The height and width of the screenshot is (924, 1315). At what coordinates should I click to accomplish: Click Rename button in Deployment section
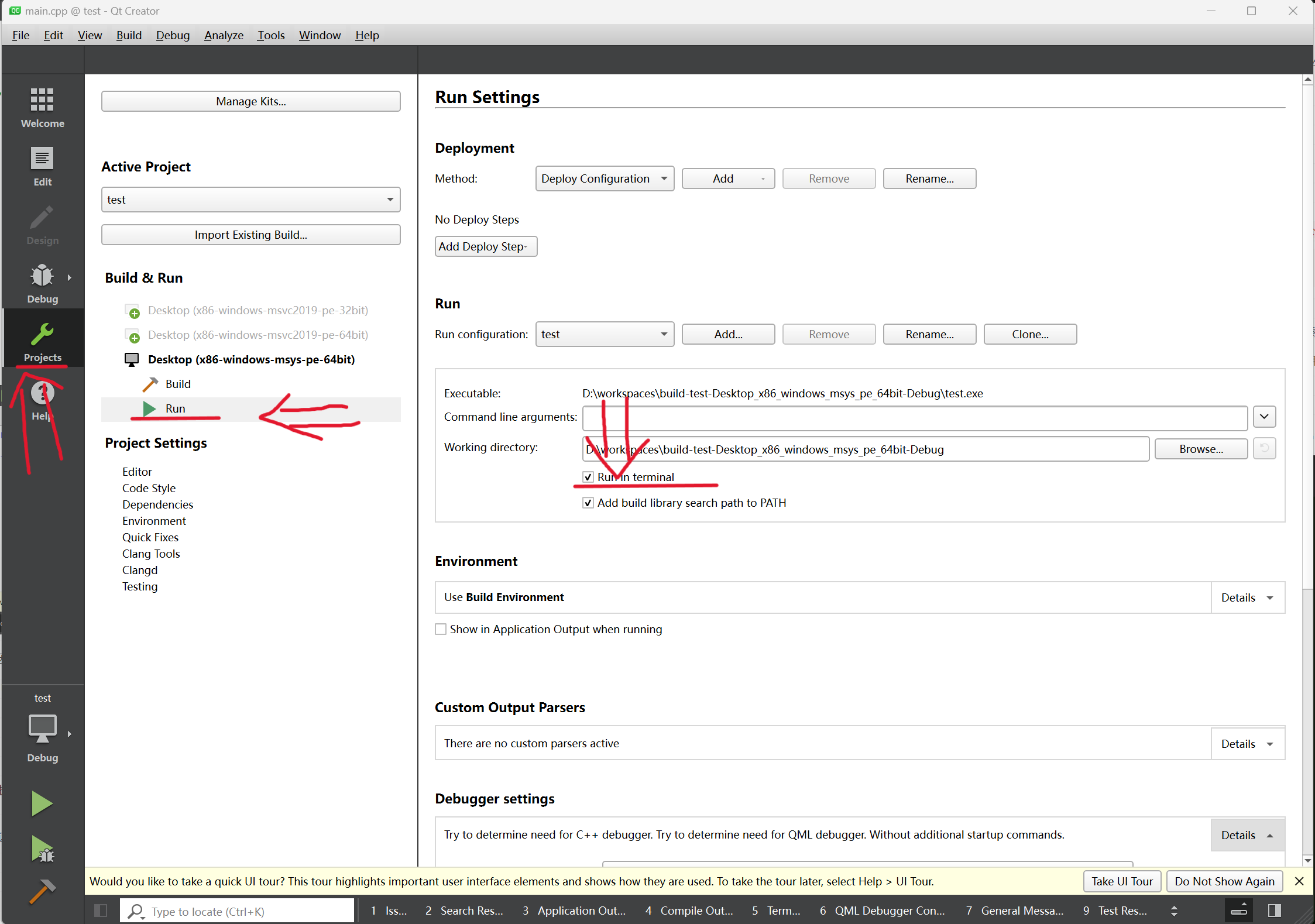(x=929, y=178)
